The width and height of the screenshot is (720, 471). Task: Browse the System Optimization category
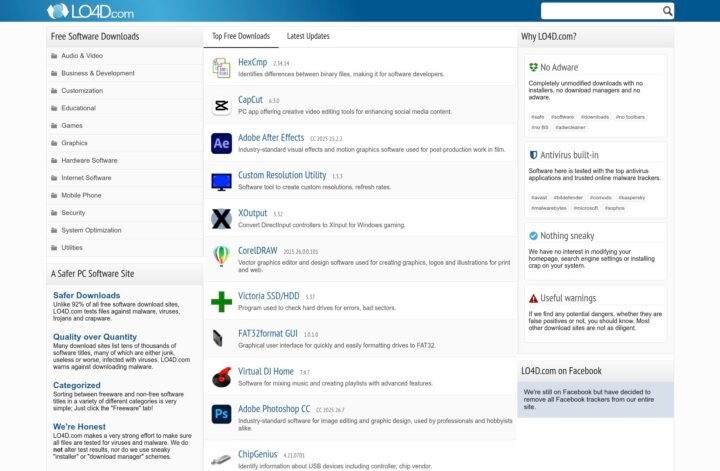91,230
